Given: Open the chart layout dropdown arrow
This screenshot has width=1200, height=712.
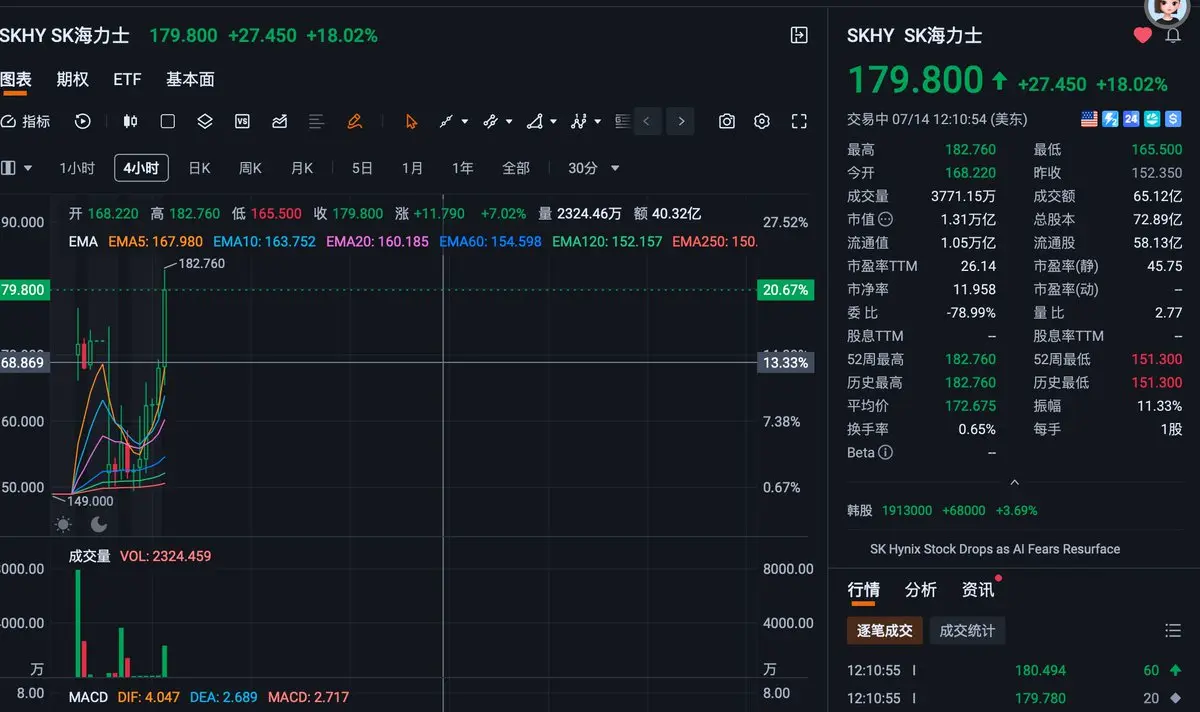Looking at the screenshot, I should [x=28, y=168].
